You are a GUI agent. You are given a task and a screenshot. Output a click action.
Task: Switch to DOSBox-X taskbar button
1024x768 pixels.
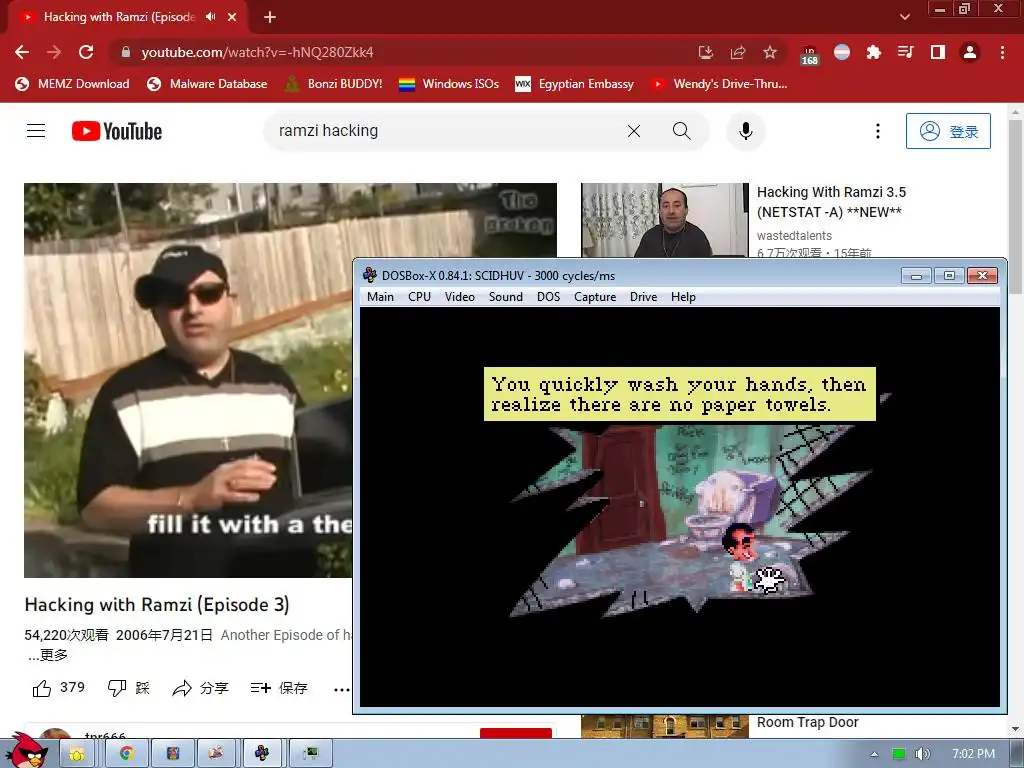pyautogui.click(x=262, y=754)
